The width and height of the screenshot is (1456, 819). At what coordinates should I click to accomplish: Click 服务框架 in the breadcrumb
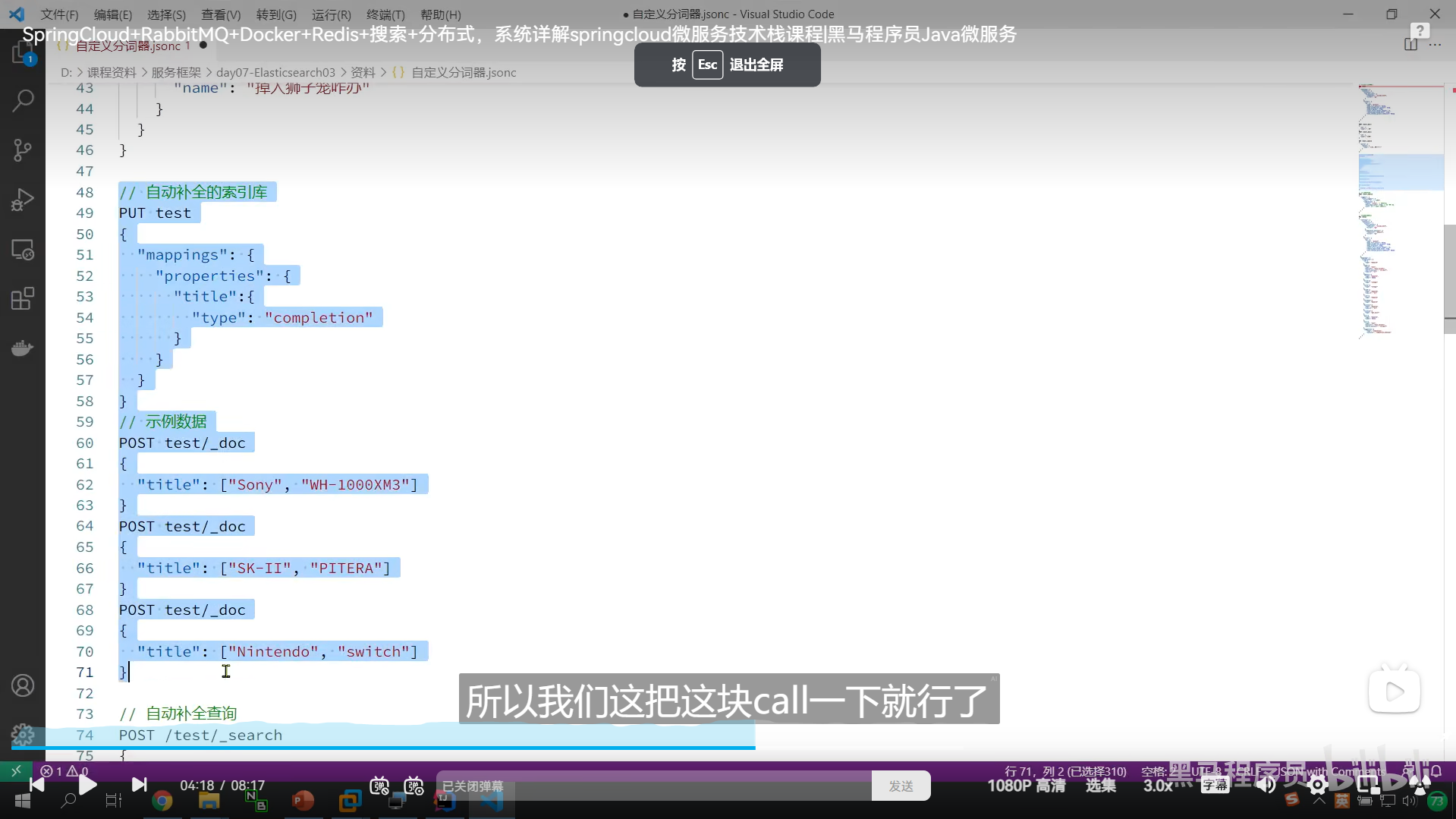click(x=176, y=72)
